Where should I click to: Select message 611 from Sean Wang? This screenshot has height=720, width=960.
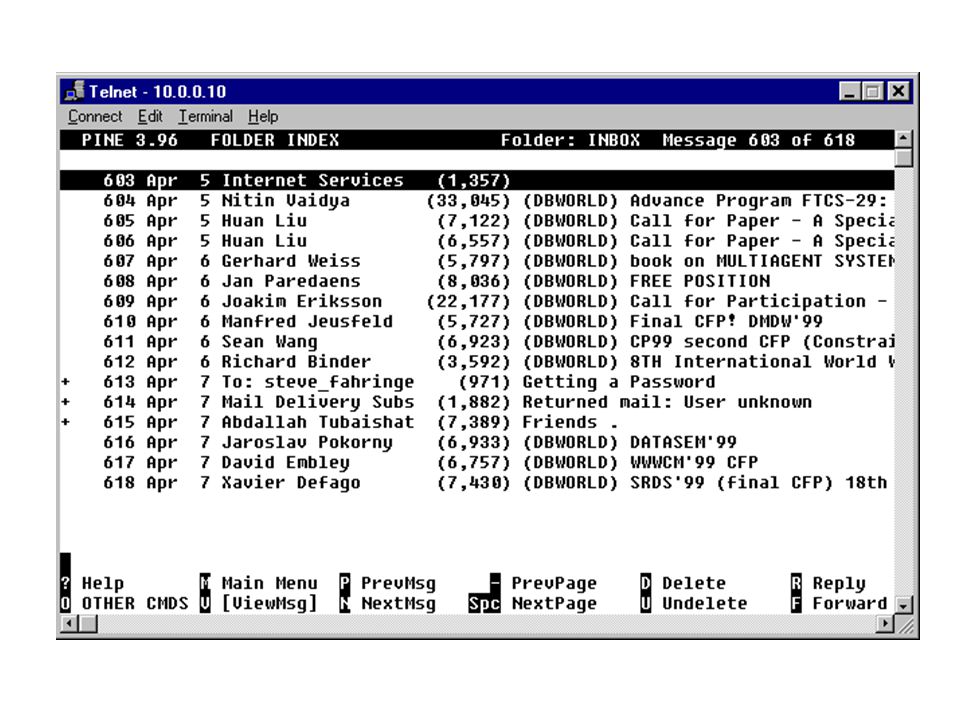click(477, 342)
